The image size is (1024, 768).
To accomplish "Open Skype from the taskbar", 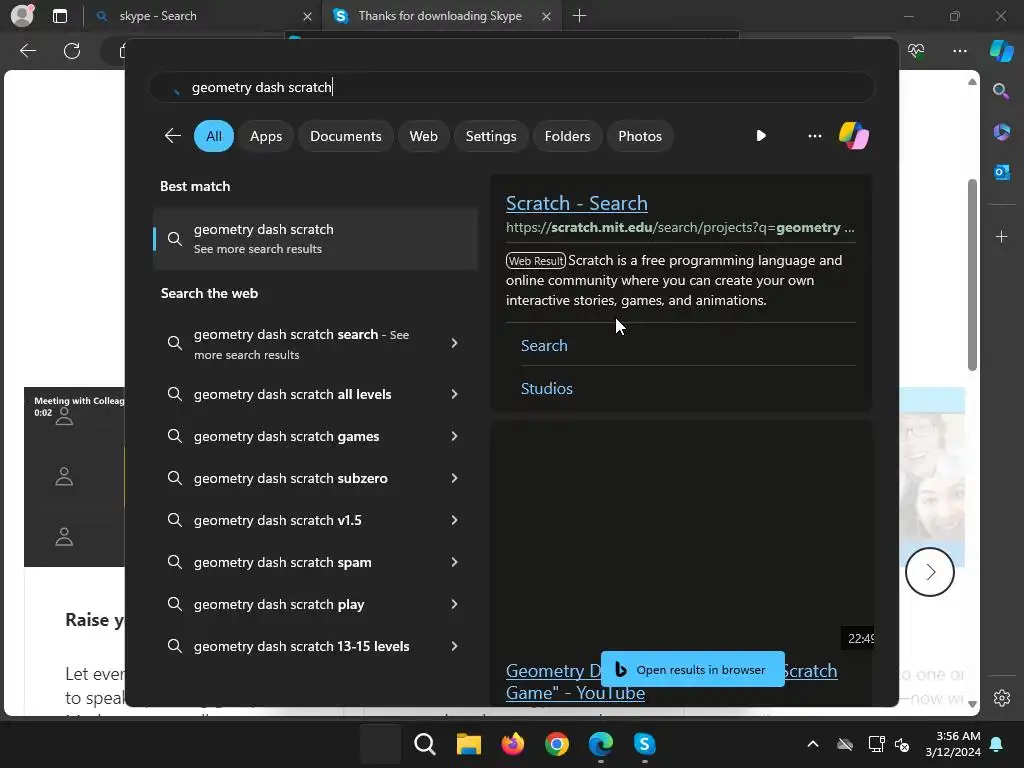I will (645, 744).
